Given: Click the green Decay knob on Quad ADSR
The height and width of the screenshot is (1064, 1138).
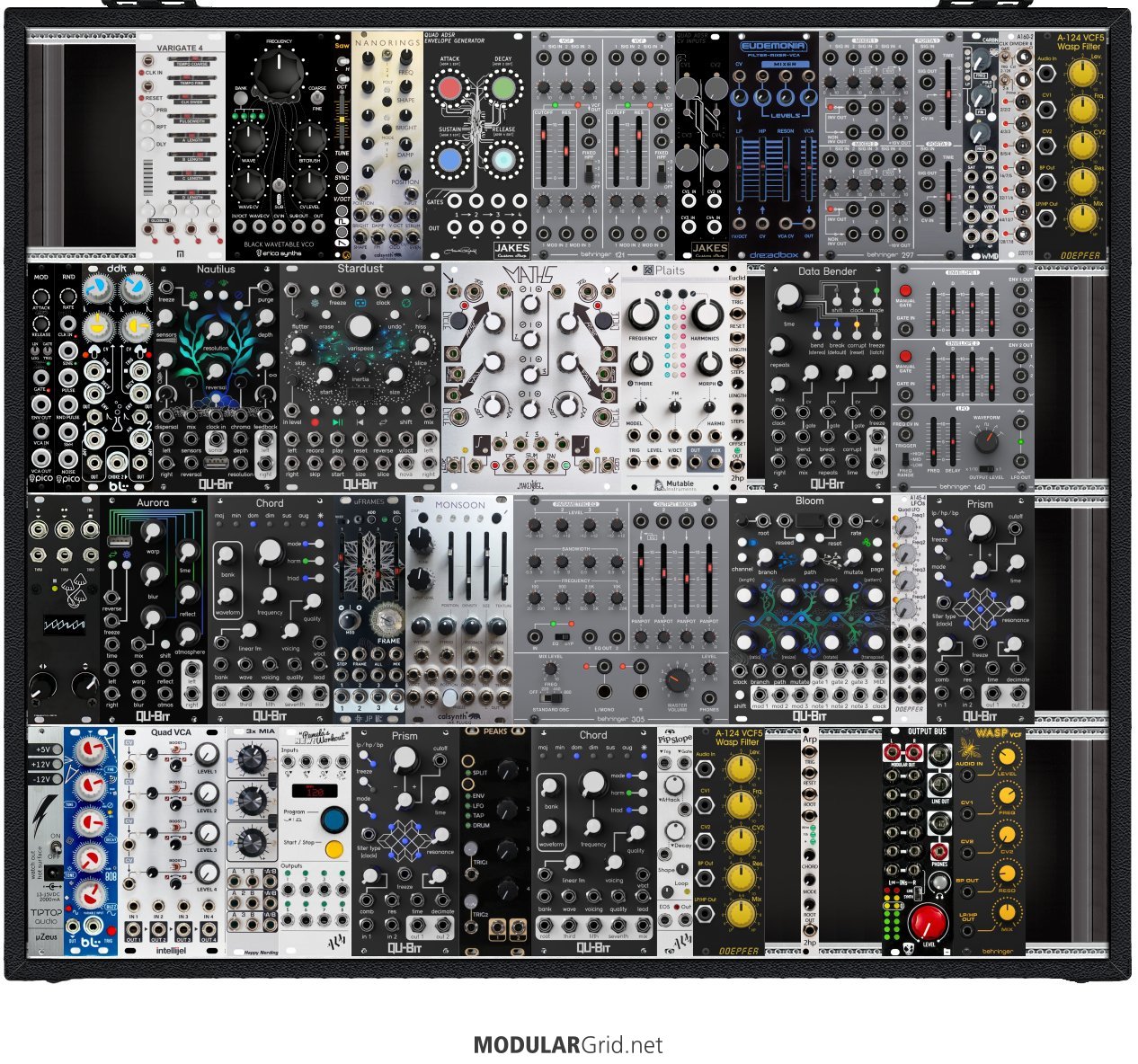Looking at the screenshot, I should pyautogui.click(x=503, y=90).
